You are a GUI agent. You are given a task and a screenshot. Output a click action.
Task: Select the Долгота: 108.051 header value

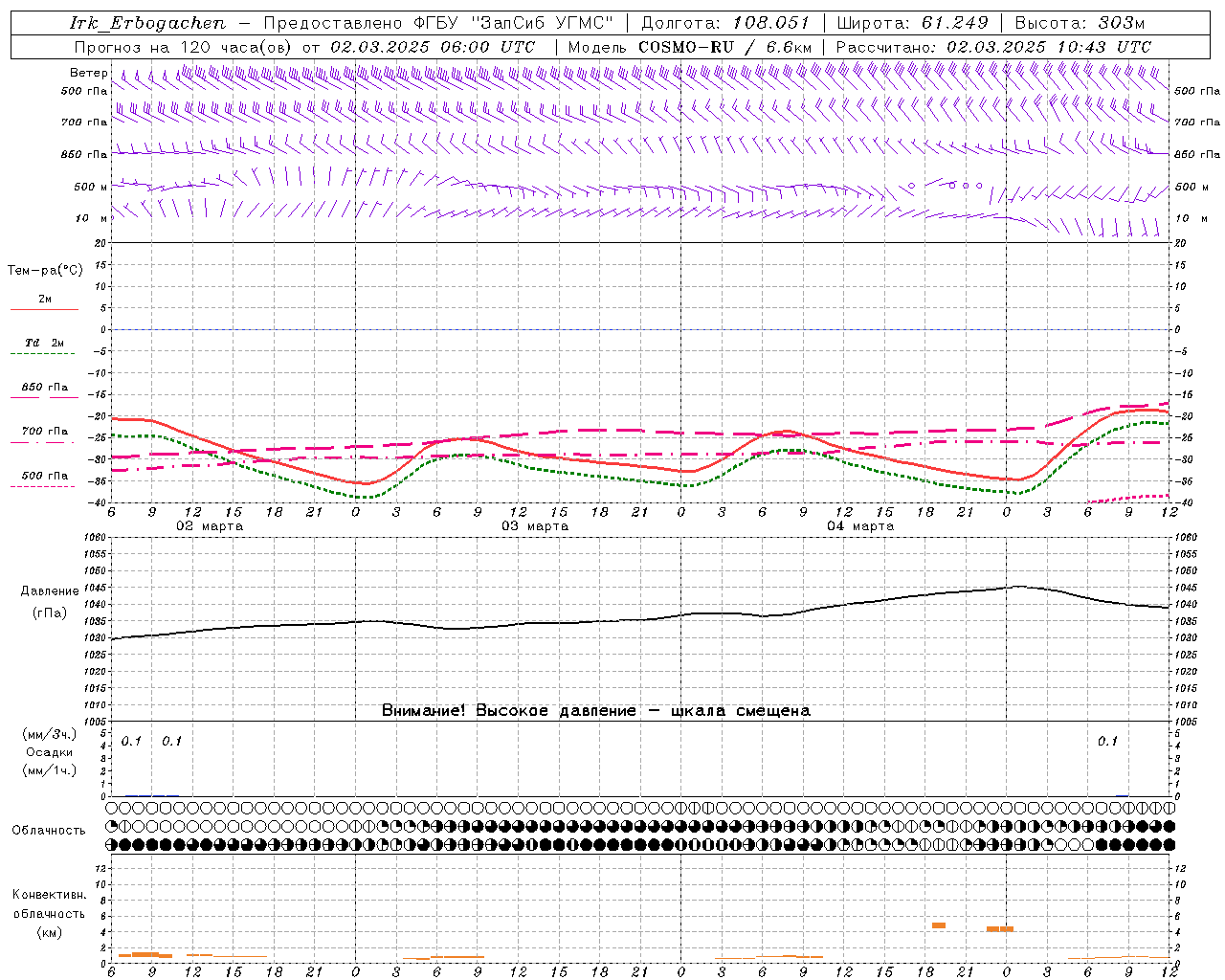[x=724, y=23]
